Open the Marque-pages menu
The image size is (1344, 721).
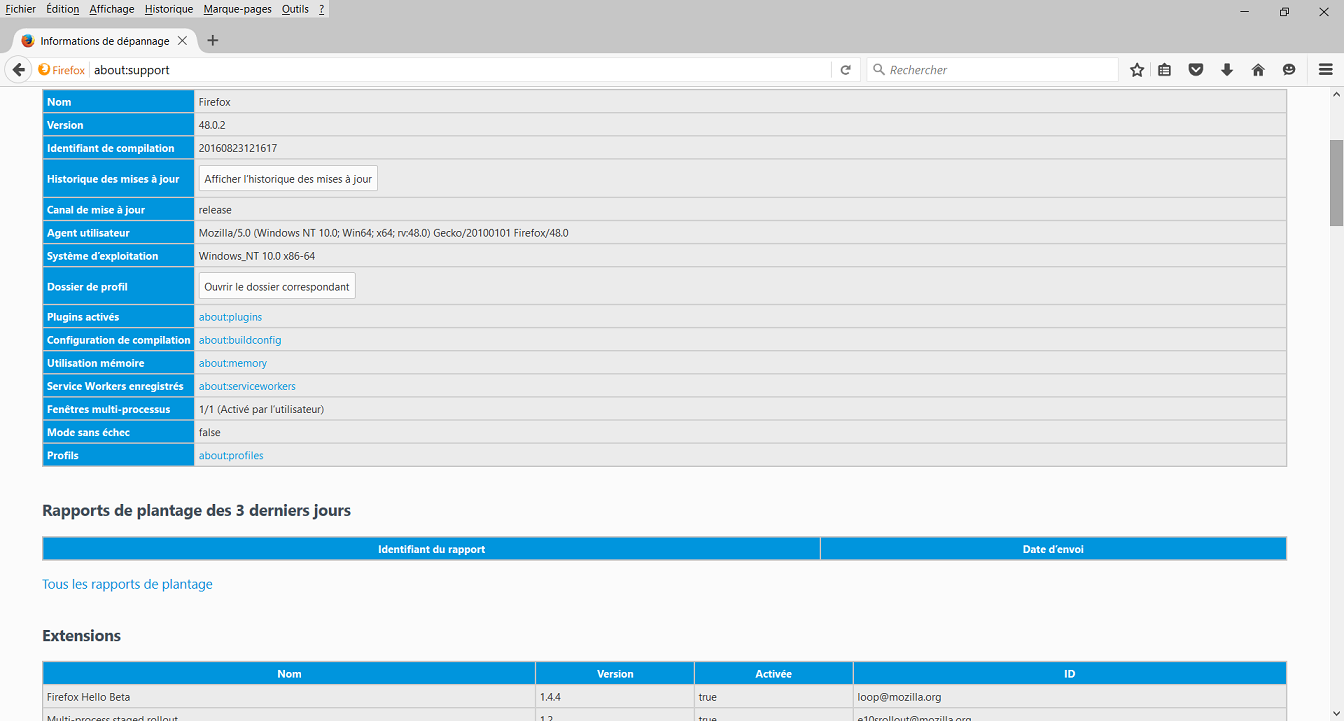tap(238, 9)
